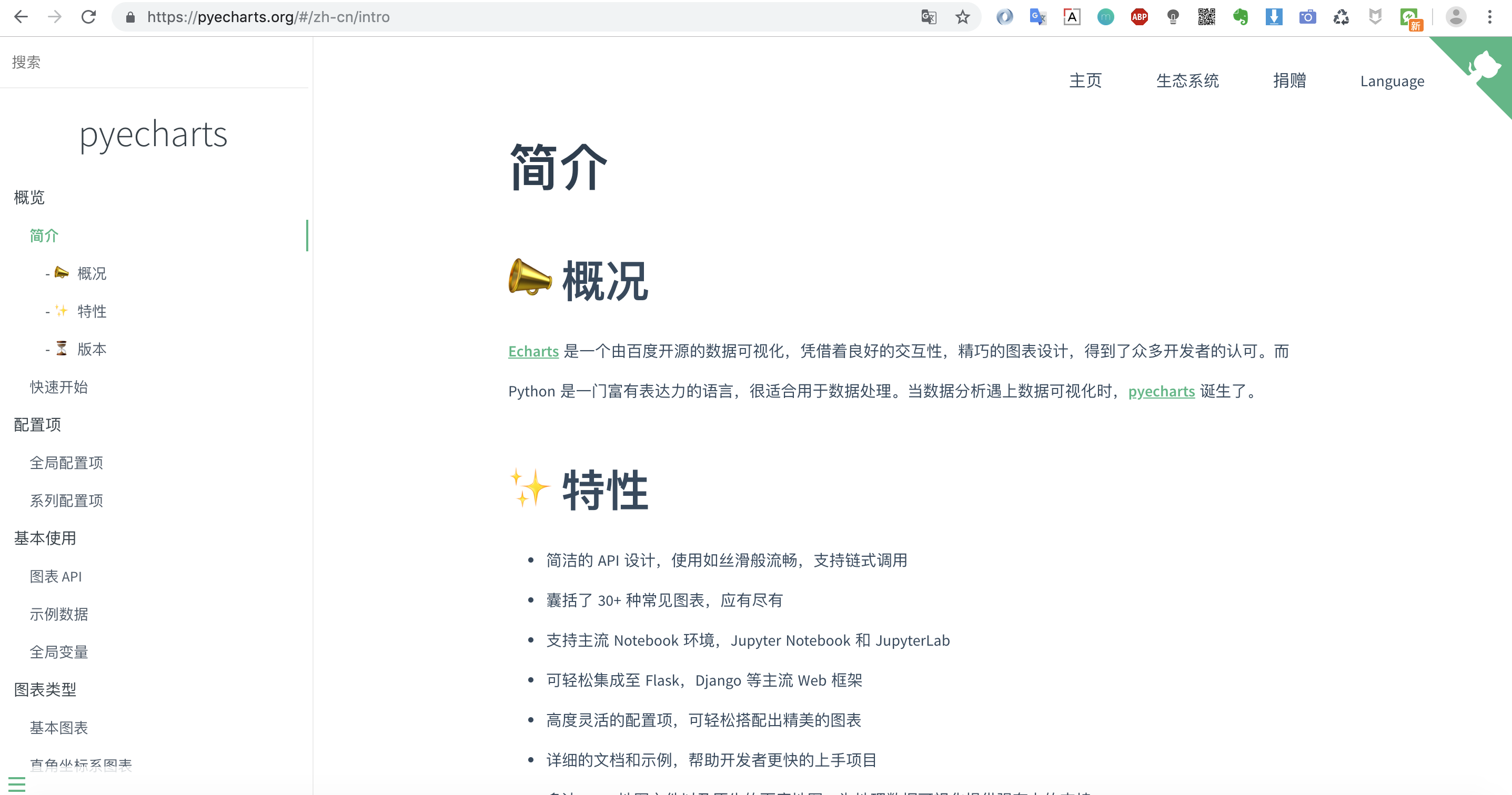The image size is (1512, 795).
Task: Open 系列配置项 in sidebar
Action: point(66,500)
